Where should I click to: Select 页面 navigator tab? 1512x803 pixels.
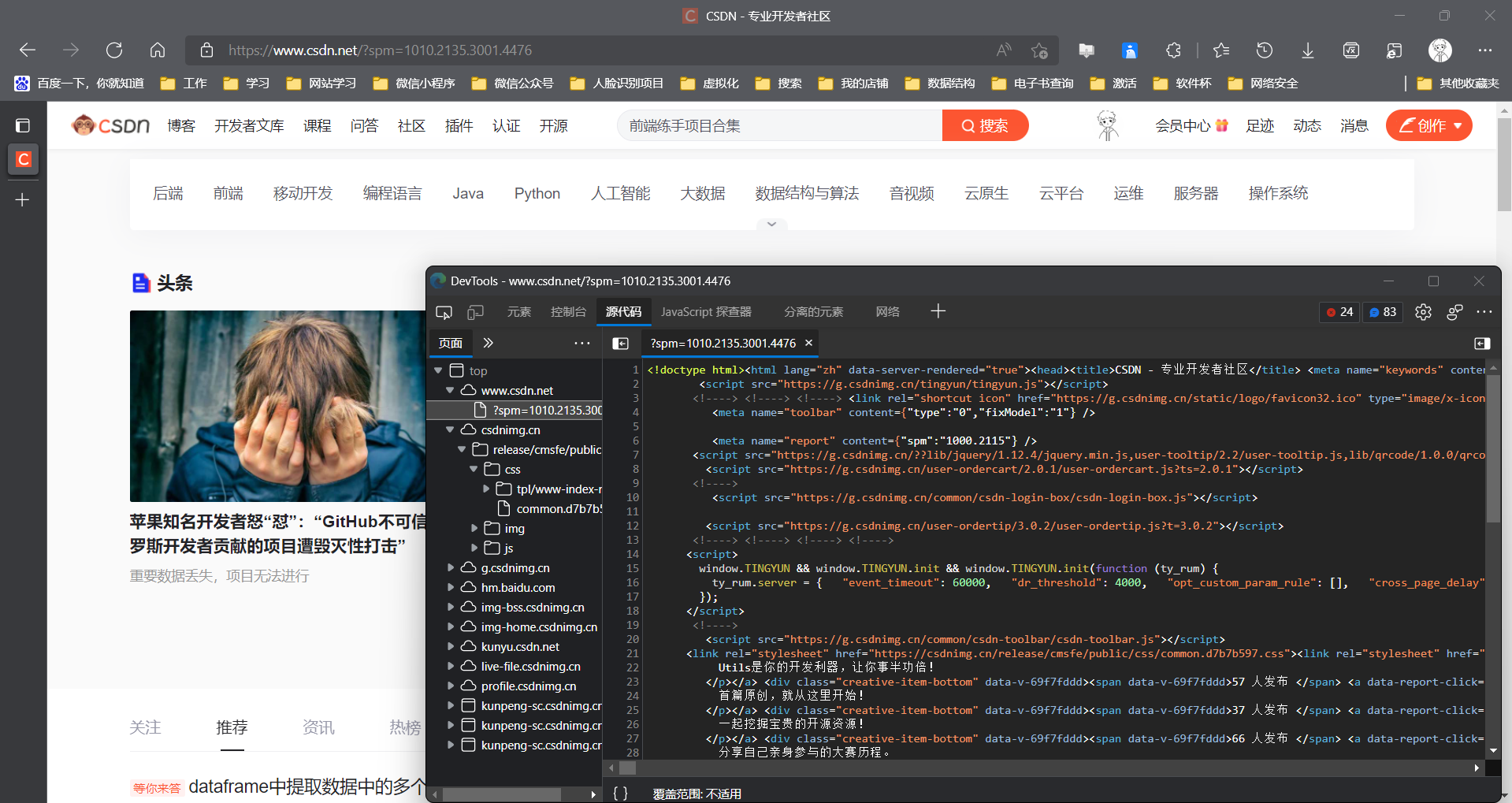coord(451,343)
